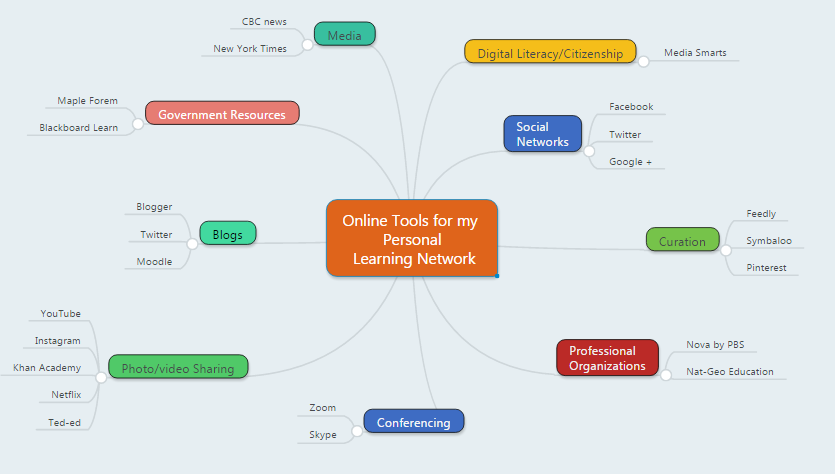
Task: Collapse the Government Resources branch circle
Action: (x=138, y=124)
